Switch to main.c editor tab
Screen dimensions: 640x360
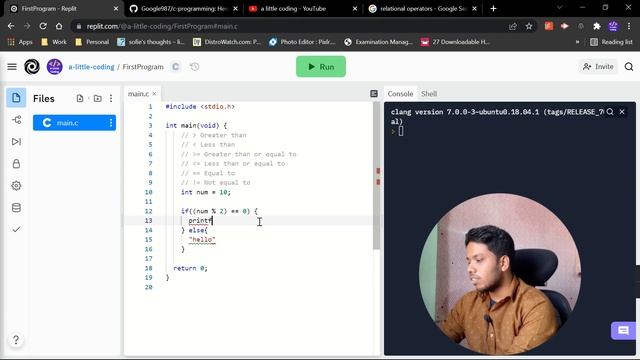(138, 94)
